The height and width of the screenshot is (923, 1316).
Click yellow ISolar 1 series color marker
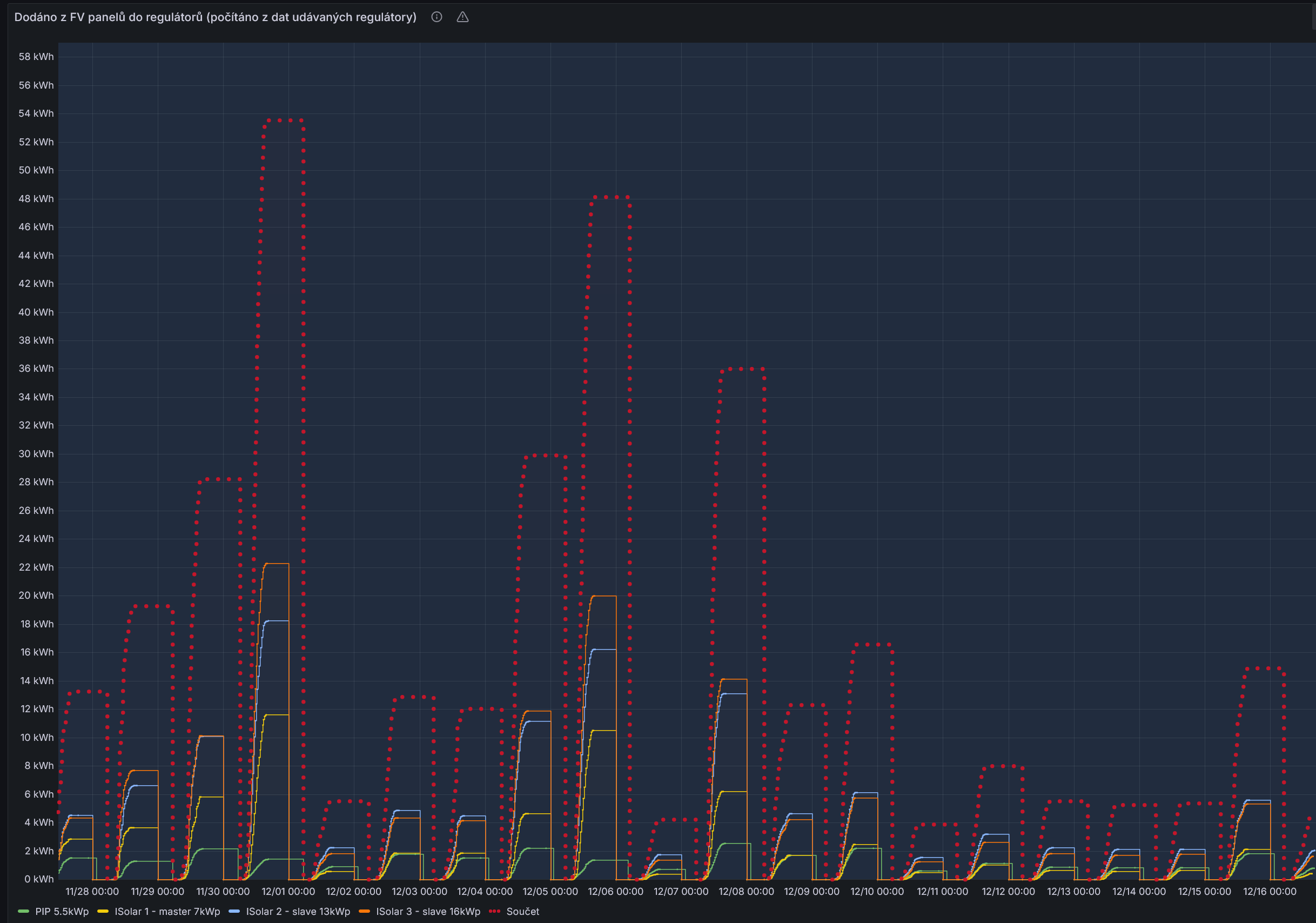coord(103,912)
